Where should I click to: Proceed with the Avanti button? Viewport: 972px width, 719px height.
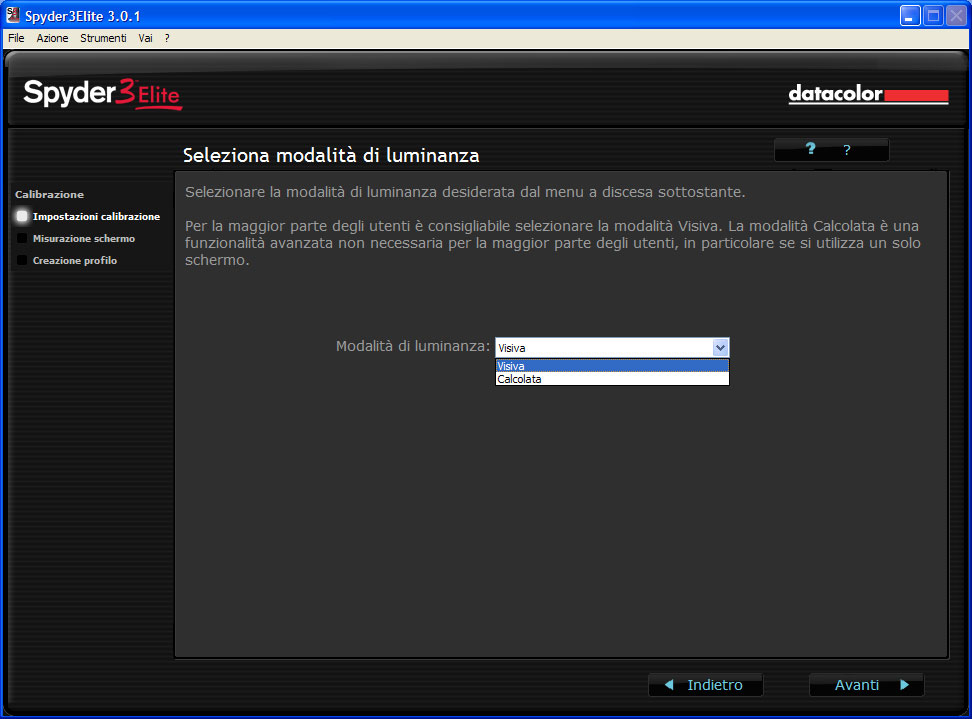pyautogui.click(x=867, y=685)
